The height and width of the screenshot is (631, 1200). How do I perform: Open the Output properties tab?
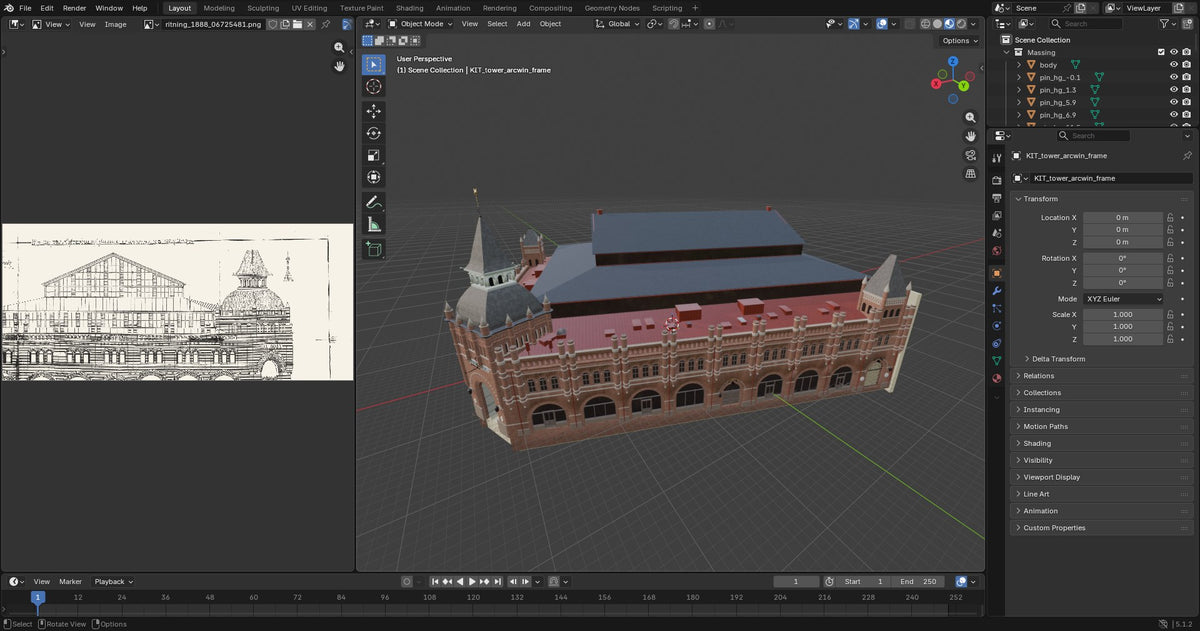pyautogui.click(x=996, y=198)
